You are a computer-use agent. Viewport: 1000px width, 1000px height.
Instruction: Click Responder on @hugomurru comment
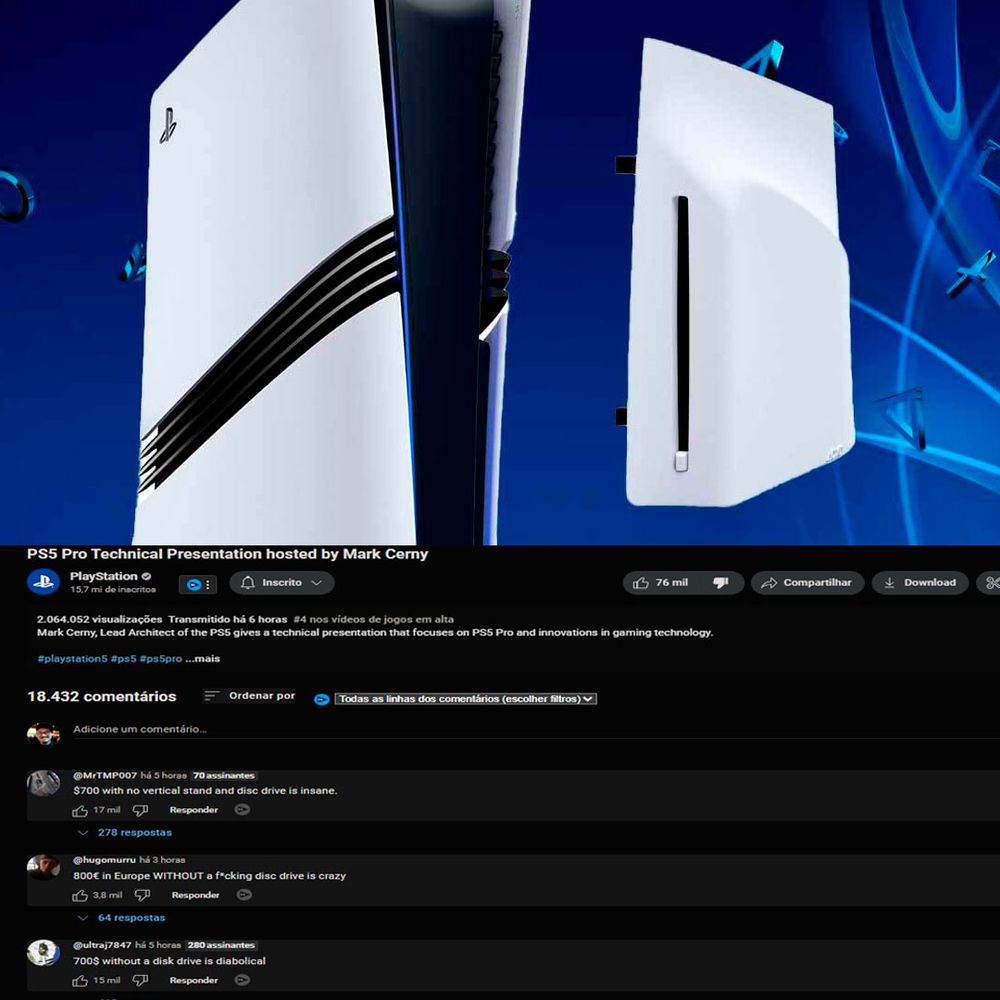click(196, 895)
